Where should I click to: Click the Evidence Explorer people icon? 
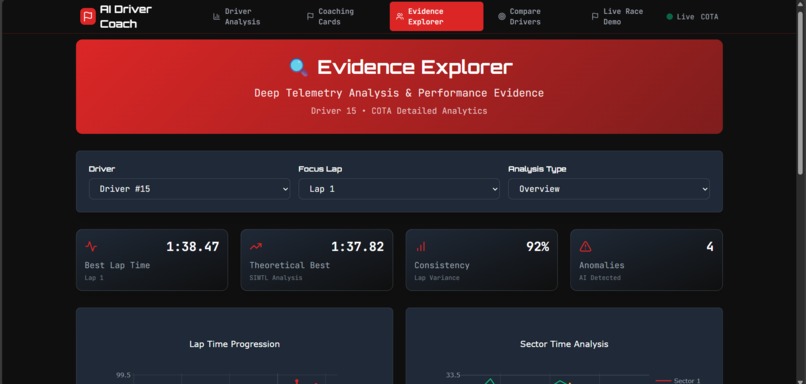[400, 16]
